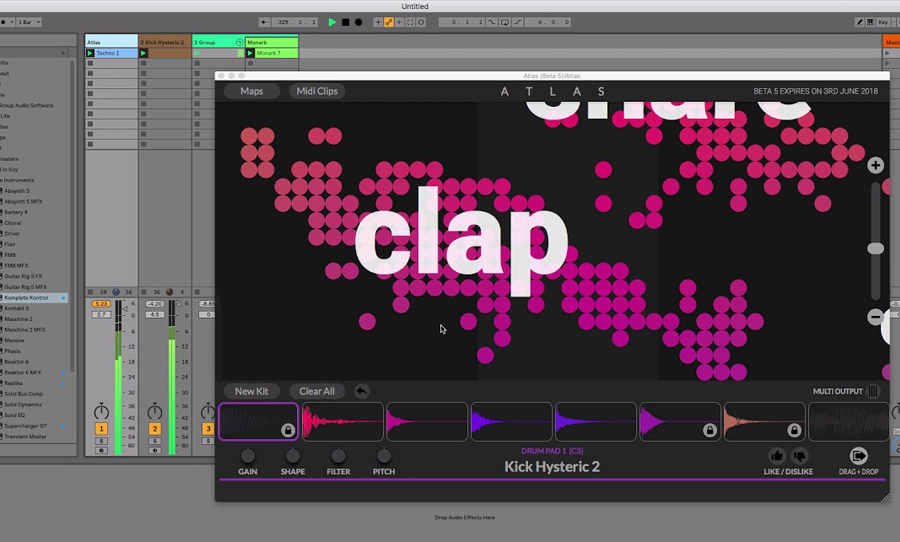This screenshot has width=900, height=542.
Task: Click the plus zoom-in icon on map
Action: pyautogui.click(x=876, y=165)
